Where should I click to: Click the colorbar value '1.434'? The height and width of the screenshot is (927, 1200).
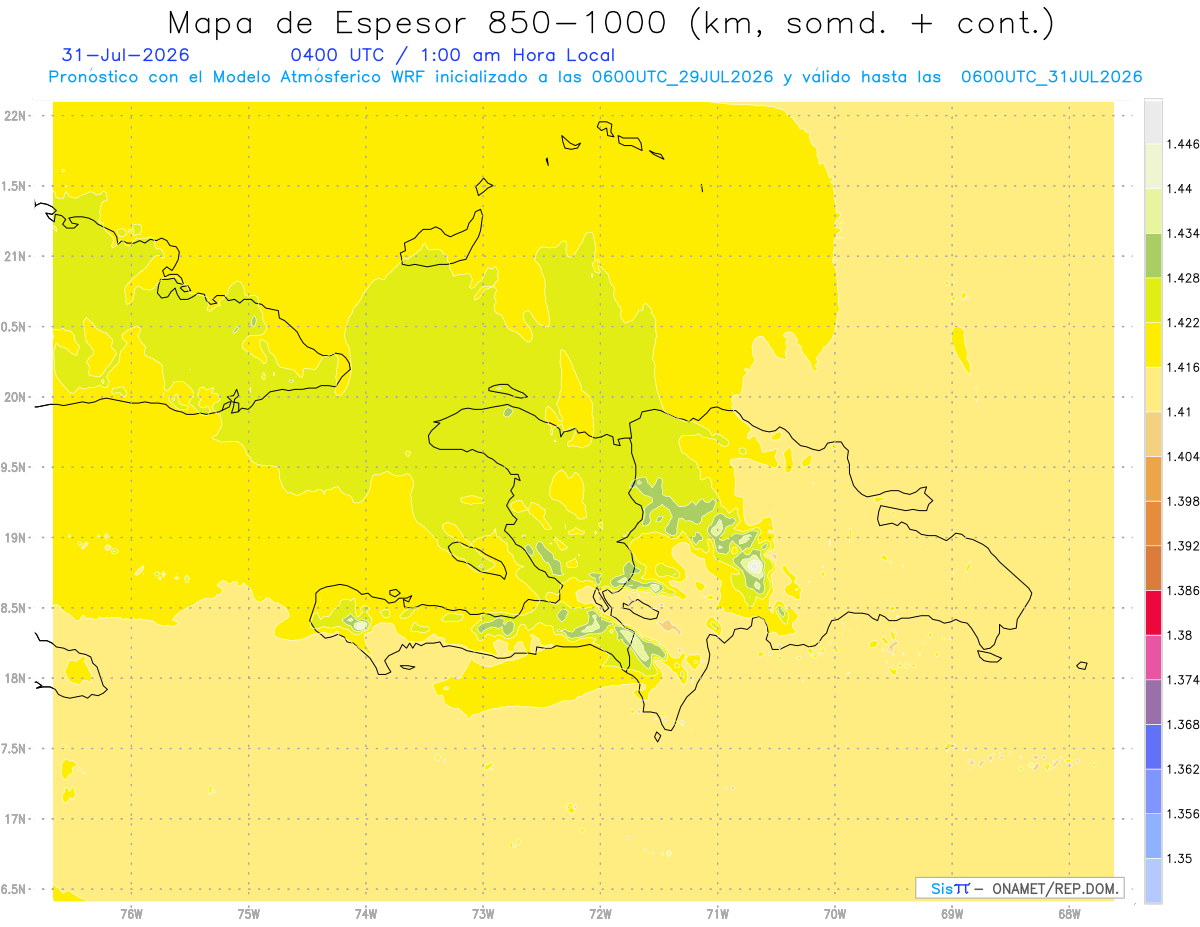pos(1185,233)
